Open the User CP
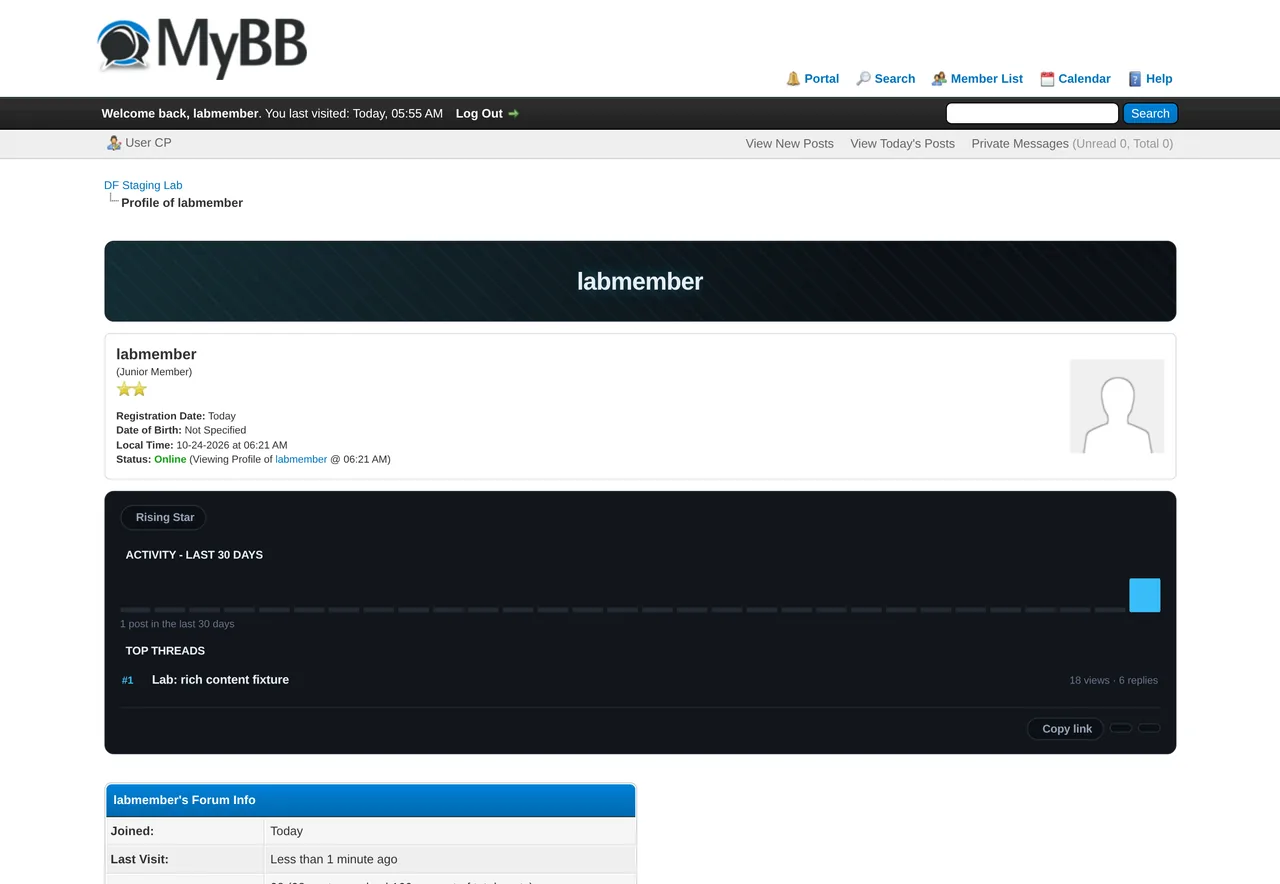The width and height of the screenshot is (1280, 884). coord(148,143)
